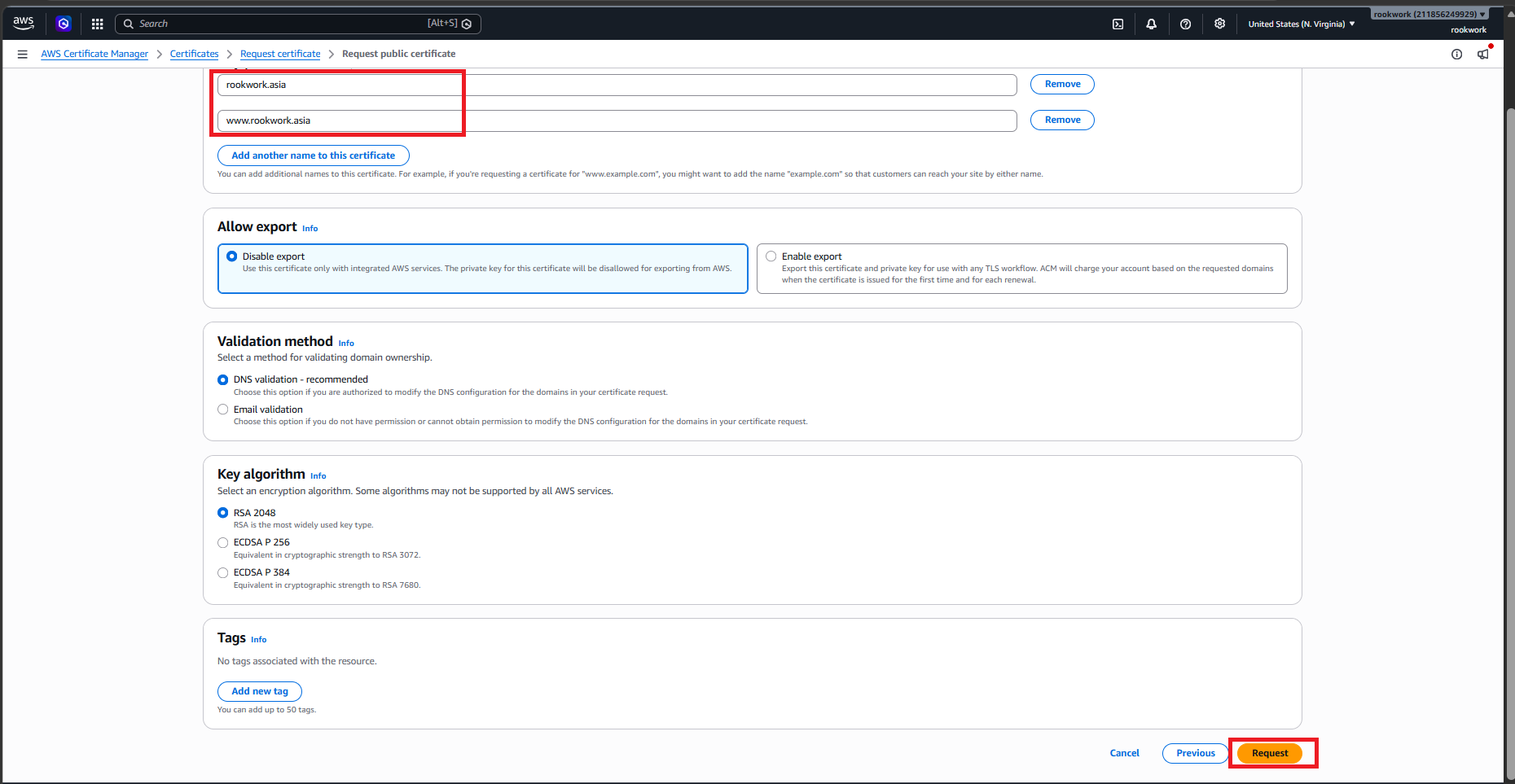The image size is (1515, 784).
Task: Open Info link next to Key algorithm
Action: click(x=318, y=476)
